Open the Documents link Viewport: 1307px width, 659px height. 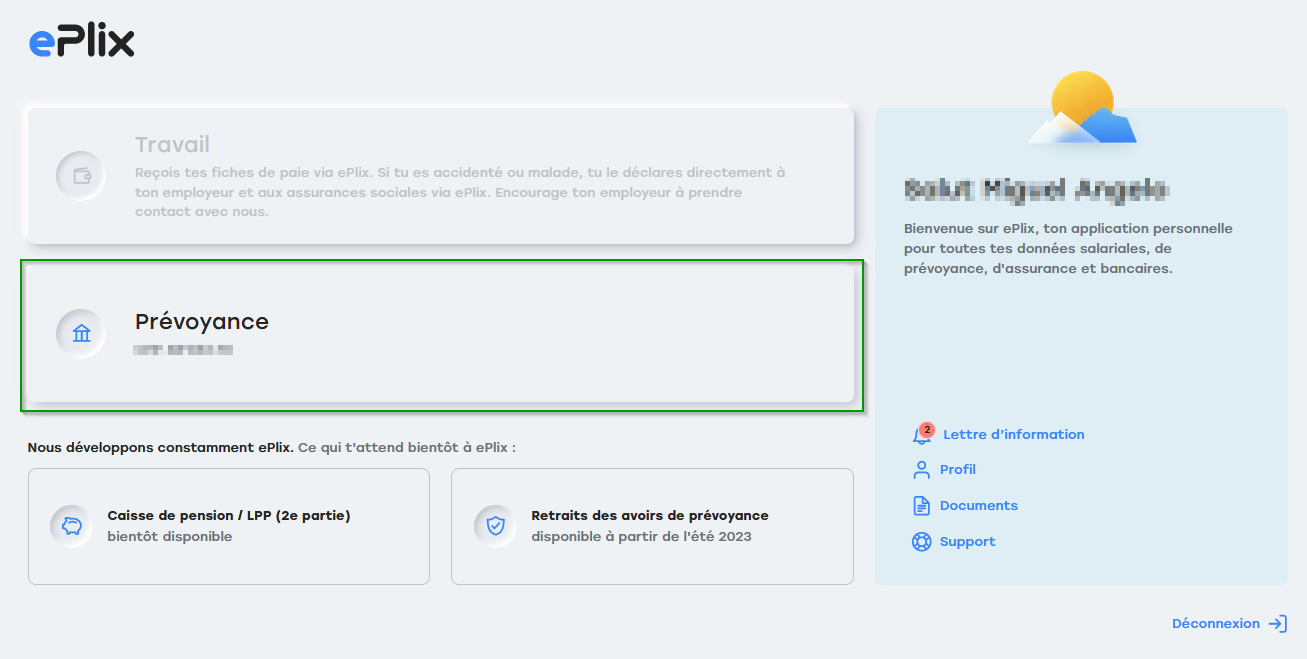coord(979,506)
